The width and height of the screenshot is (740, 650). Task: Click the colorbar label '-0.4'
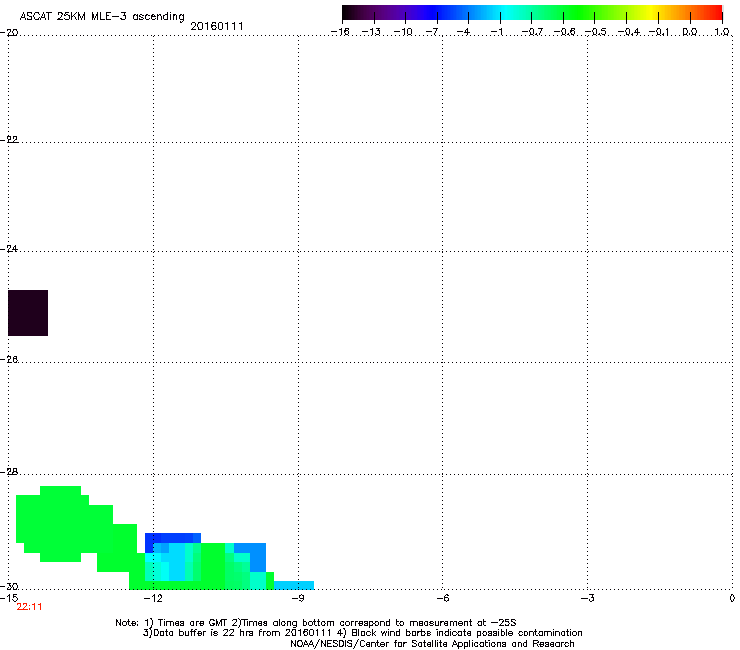pos(629,32)
